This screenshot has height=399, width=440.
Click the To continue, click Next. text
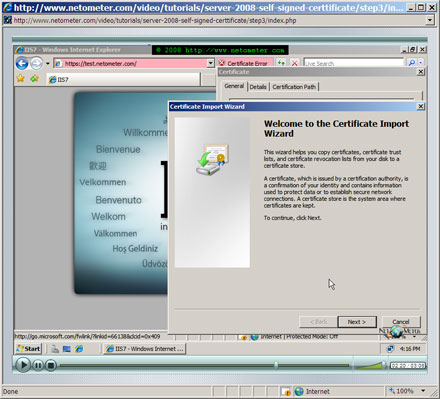[x=293, y=218]
